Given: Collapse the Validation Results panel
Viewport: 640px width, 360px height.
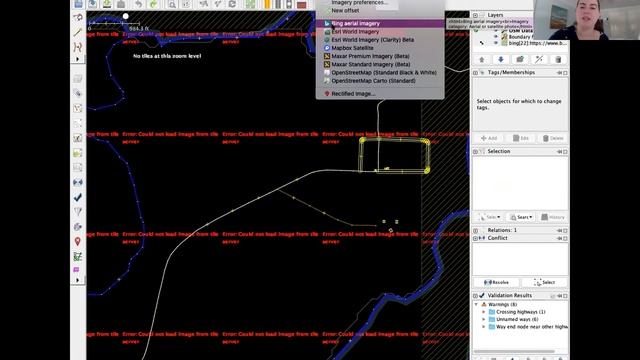Looking at the screenshot, I should click(476, 296).
